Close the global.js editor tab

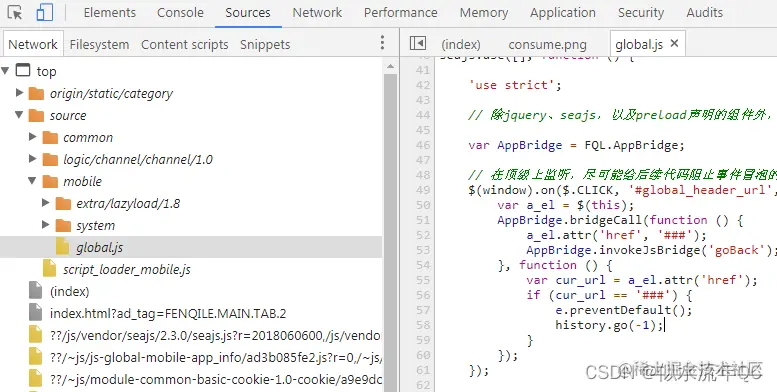tap(674, 44)
